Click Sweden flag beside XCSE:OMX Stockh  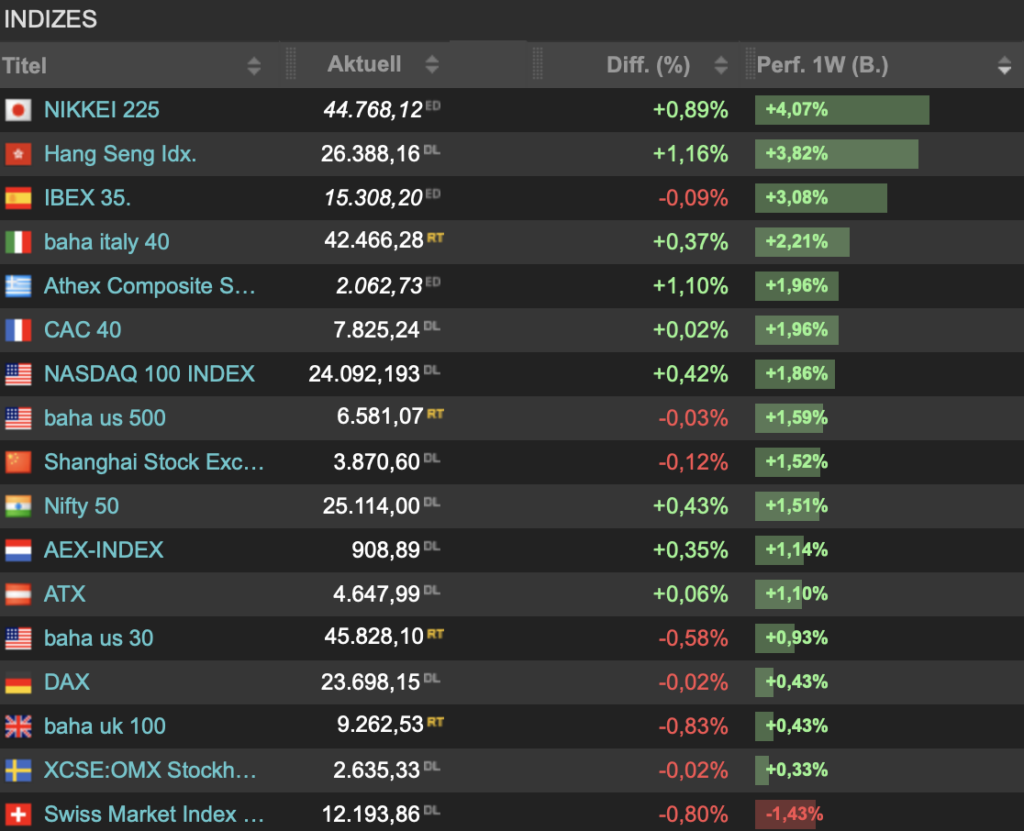tap(18, 770)
